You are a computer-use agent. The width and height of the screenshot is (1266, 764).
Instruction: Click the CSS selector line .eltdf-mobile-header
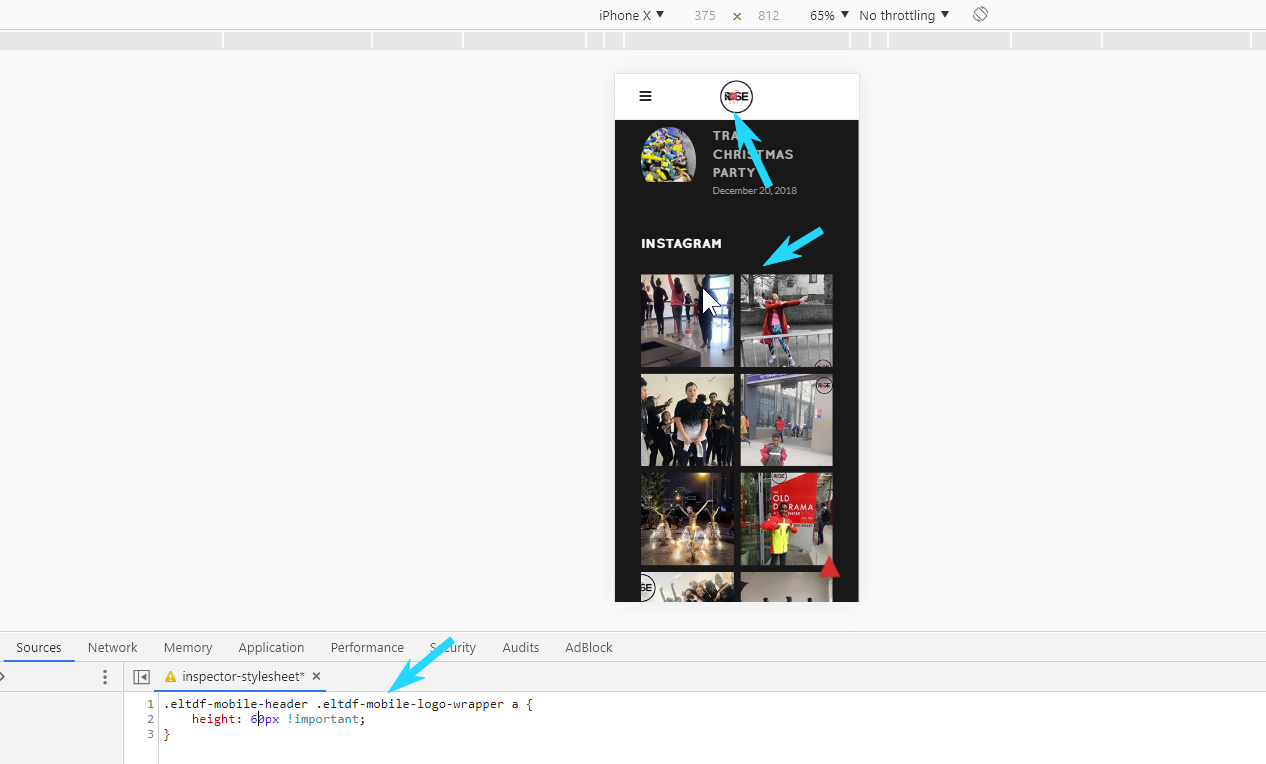coord(348,704)
